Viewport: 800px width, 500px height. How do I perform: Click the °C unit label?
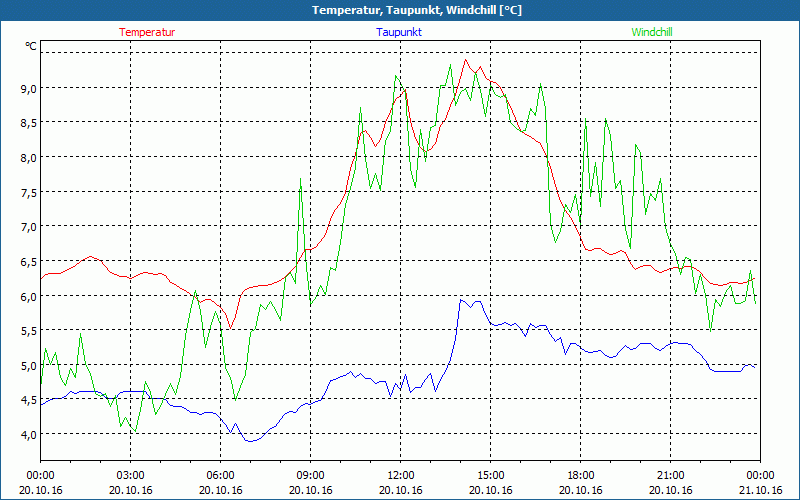coord(31,46)
